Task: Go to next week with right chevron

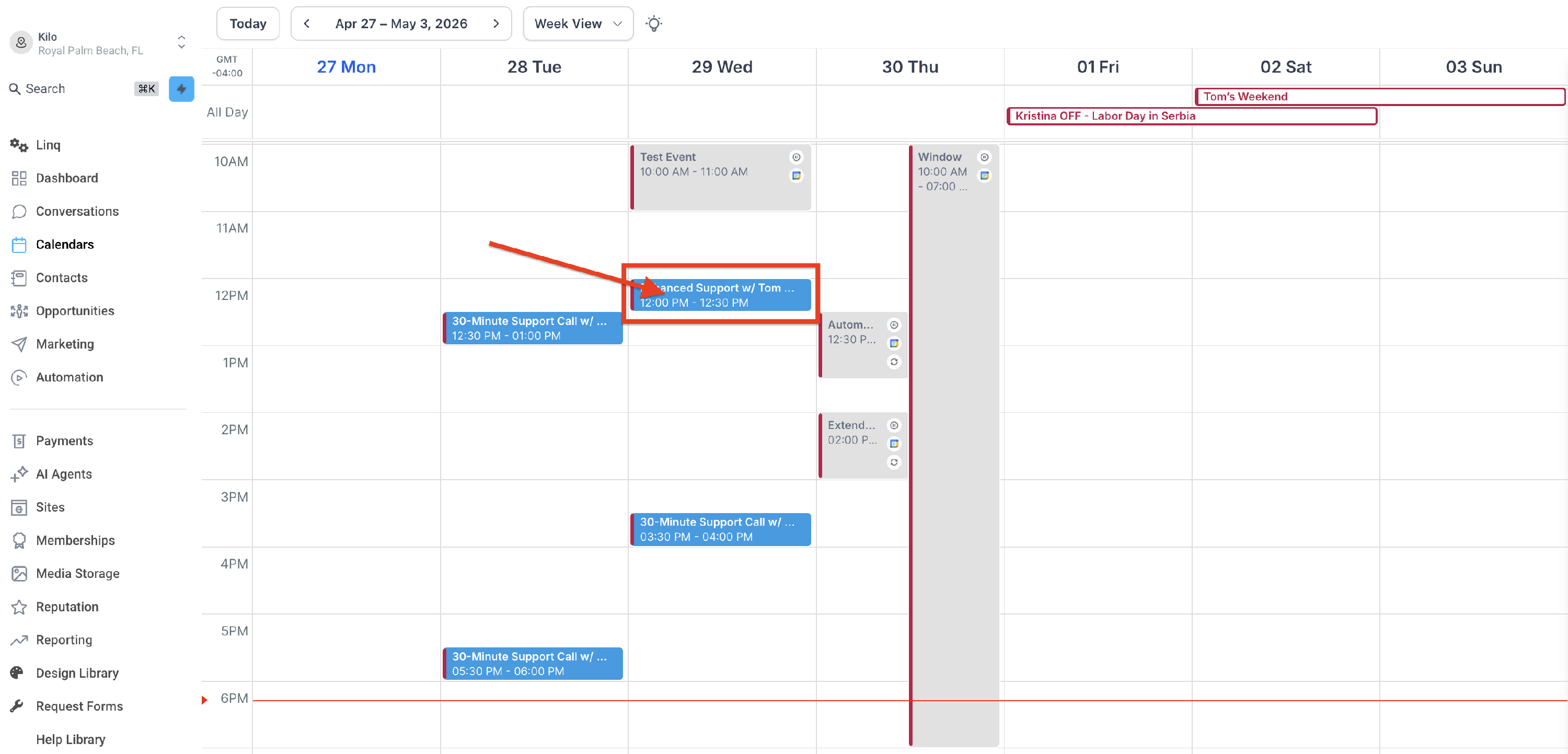Action: click(496, 24)
